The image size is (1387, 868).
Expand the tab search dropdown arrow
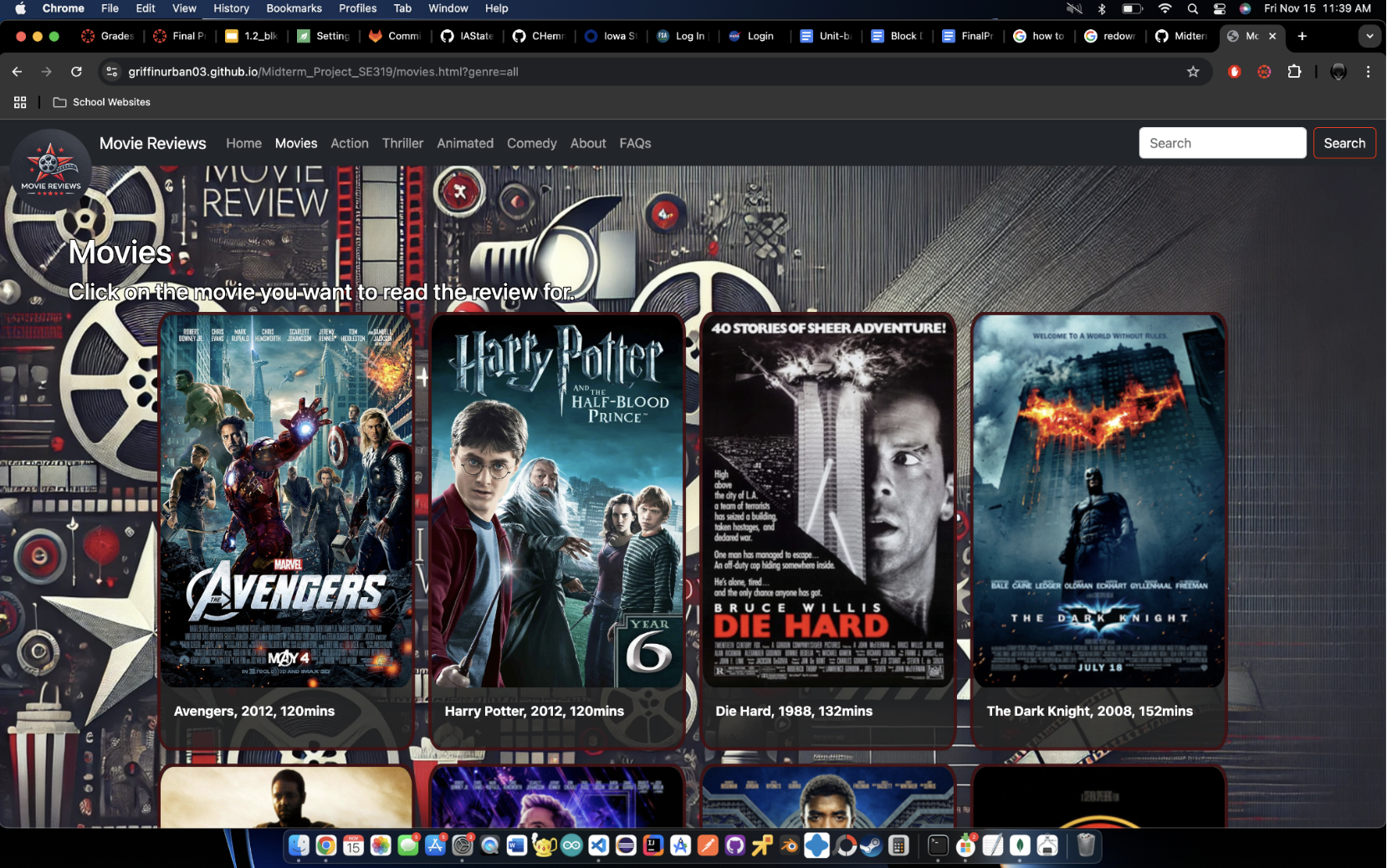(x=1369, y=36)
